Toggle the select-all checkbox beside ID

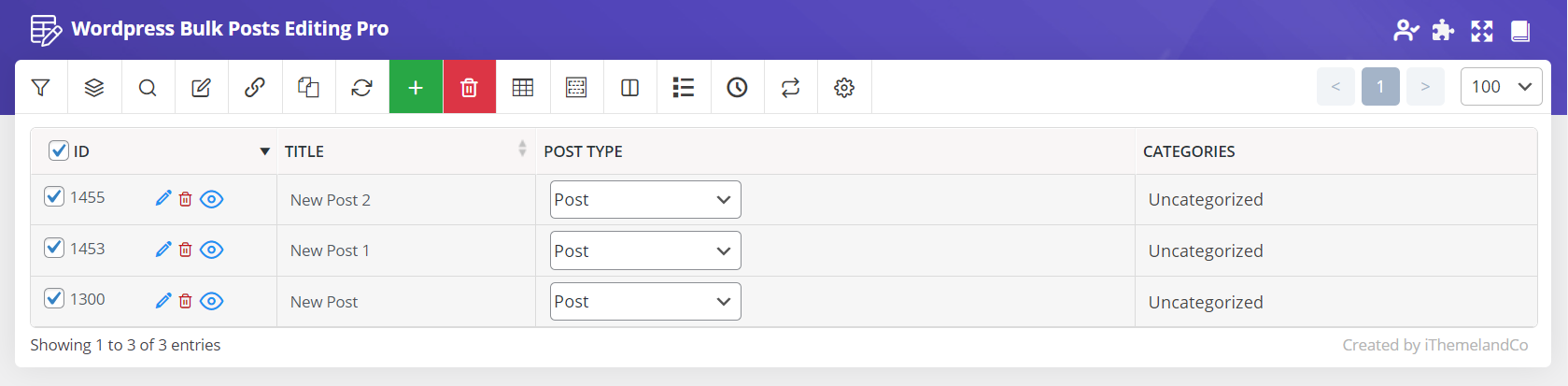(x=59, y=150)
